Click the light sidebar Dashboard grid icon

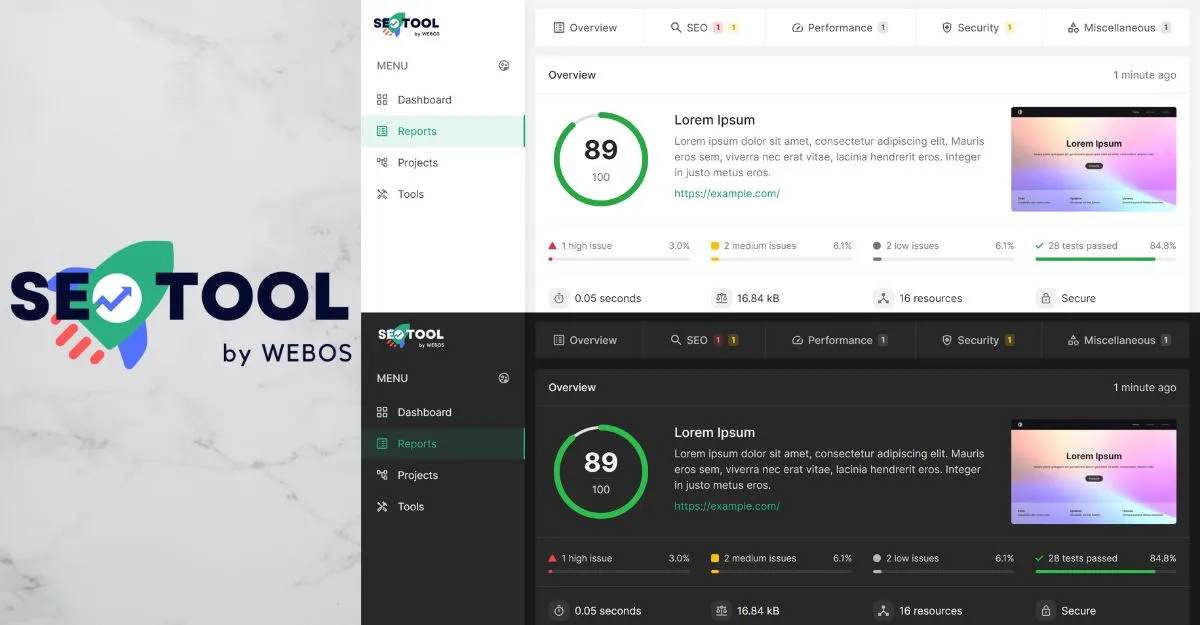pos(382,100)
